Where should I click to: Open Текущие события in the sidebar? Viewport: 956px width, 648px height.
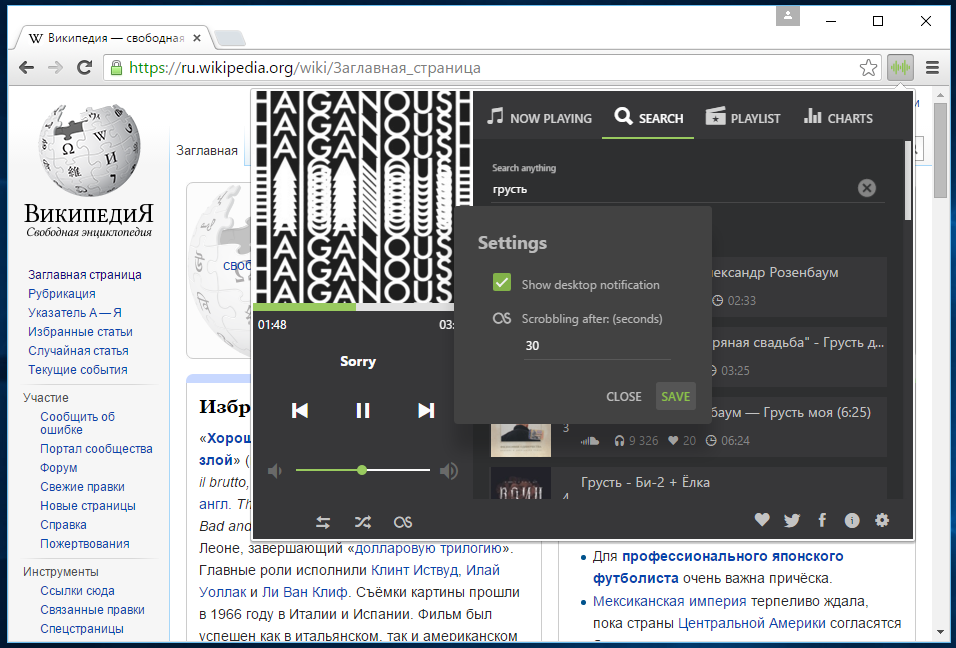point(77,369)
